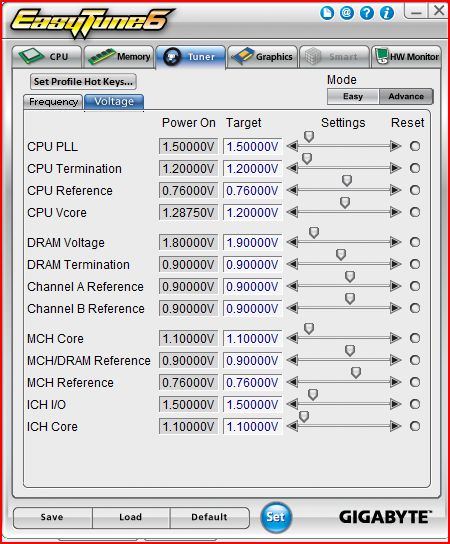The image size is (450, 544).
Task: Go to the Graphics tab
Action: tap(263, 57)
